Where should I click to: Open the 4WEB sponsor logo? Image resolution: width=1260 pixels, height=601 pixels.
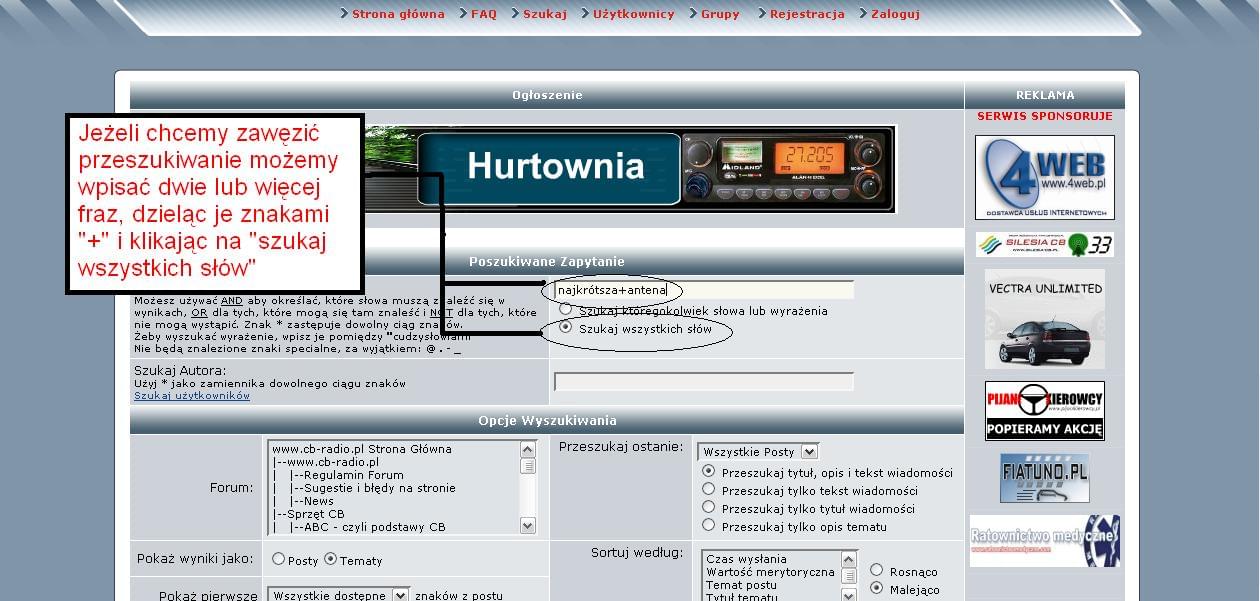coord(1045,177)
